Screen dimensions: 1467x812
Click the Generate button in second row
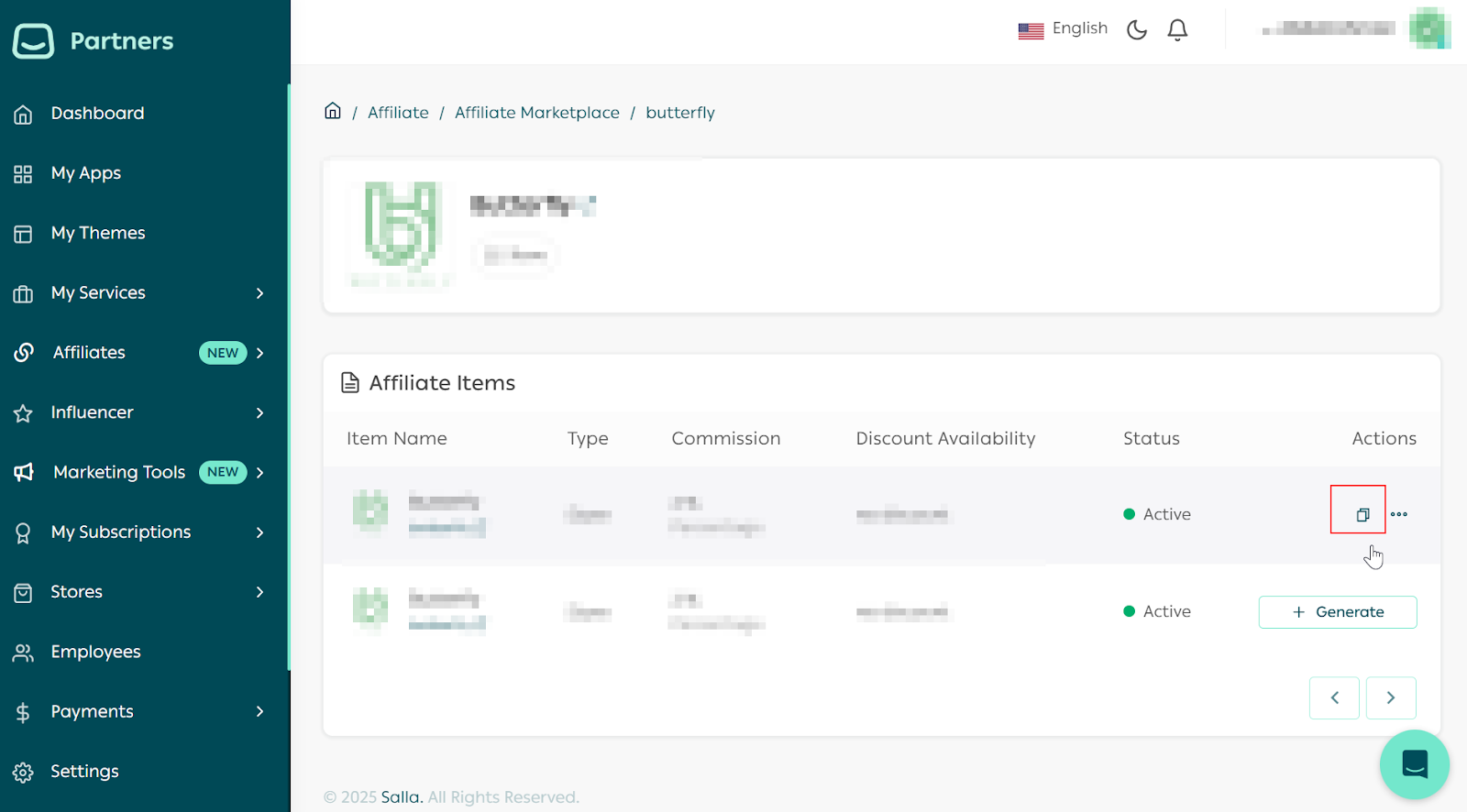point(1338,612)
